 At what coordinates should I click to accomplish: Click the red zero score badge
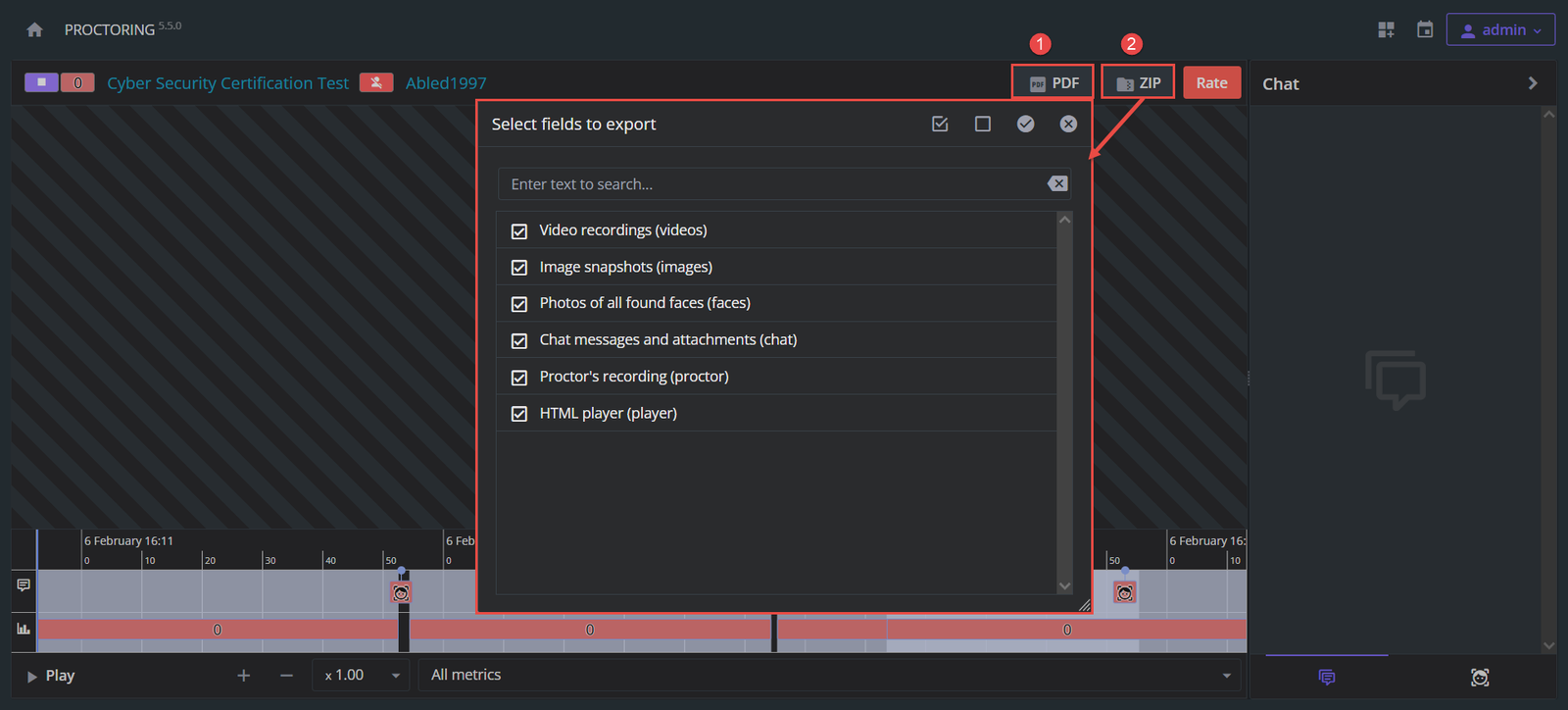point(77,82)
